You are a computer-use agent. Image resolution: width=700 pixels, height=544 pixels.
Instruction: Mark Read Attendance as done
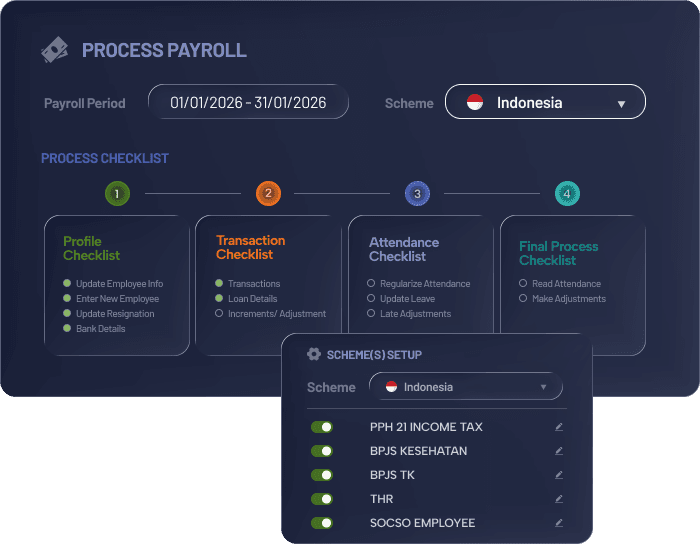[x=523, y=283]
